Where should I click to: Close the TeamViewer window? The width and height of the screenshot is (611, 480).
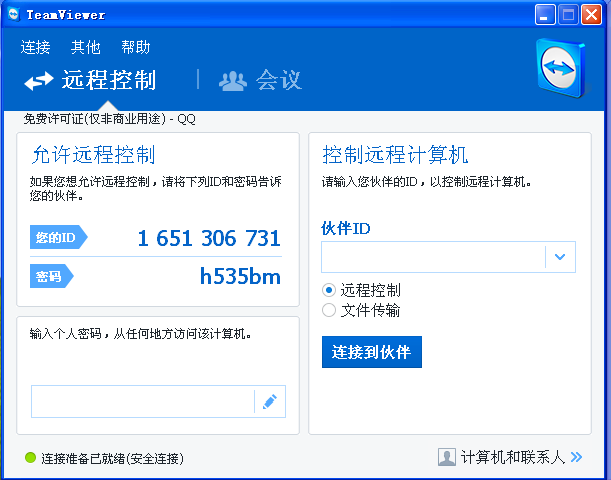coord(592,15)
